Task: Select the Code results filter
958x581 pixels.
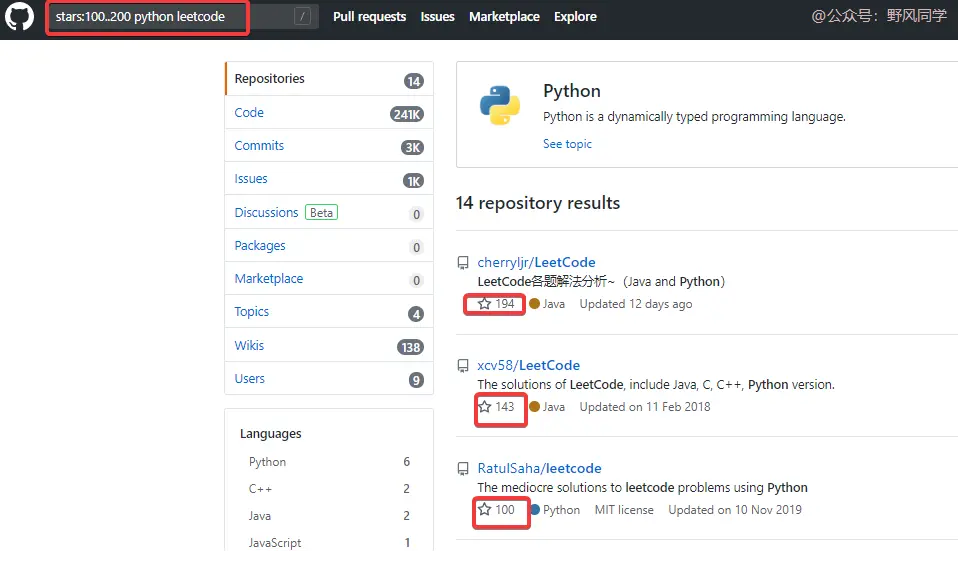Action: tap(249, 113)
